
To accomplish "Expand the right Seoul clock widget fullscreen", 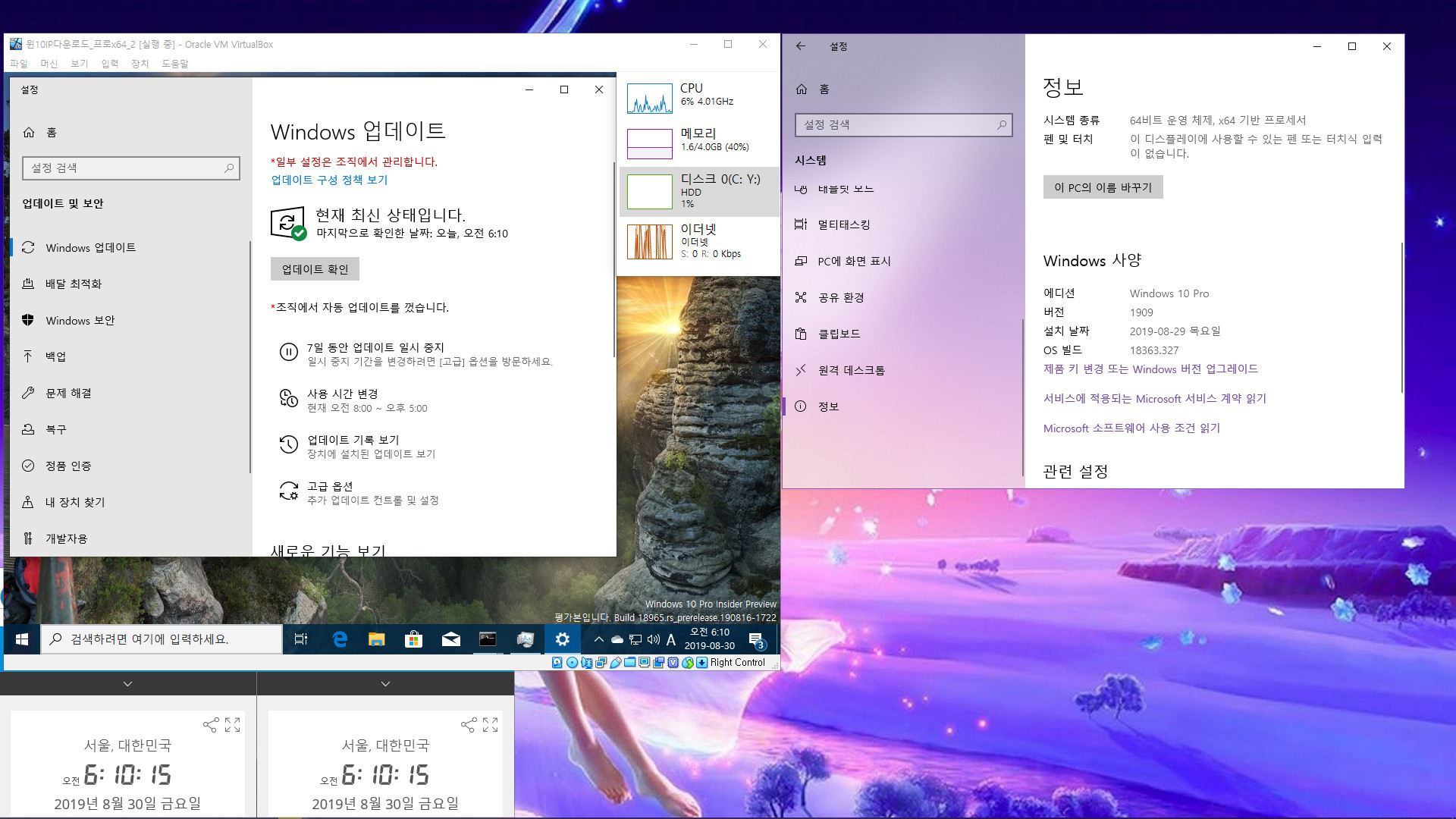I will click(491, 725).
